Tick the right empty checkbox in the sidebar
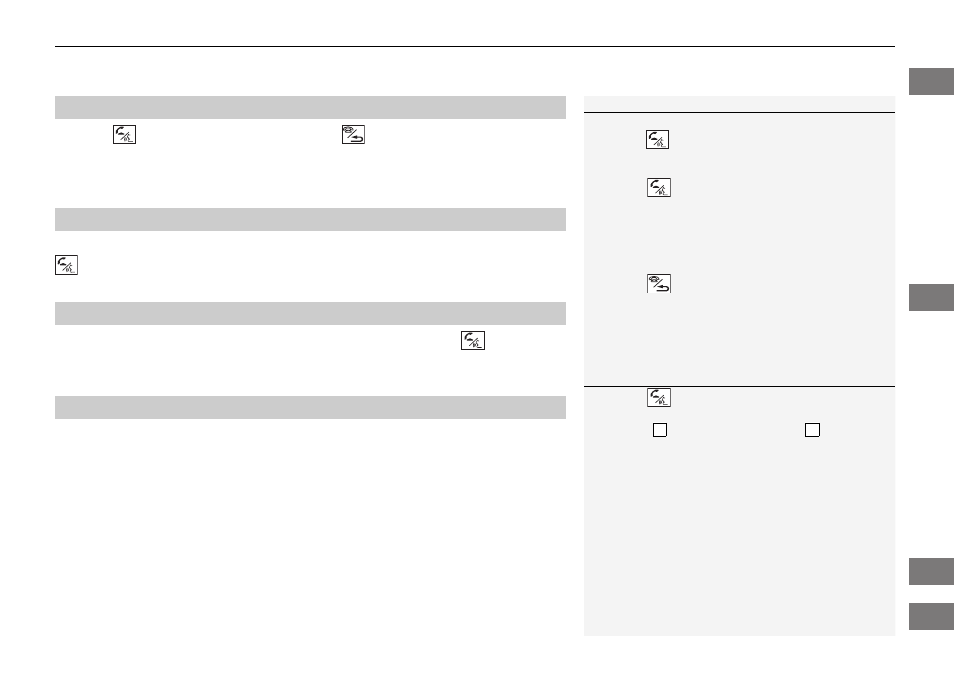This screenshot has width=954, height=673. coord(812,430)
